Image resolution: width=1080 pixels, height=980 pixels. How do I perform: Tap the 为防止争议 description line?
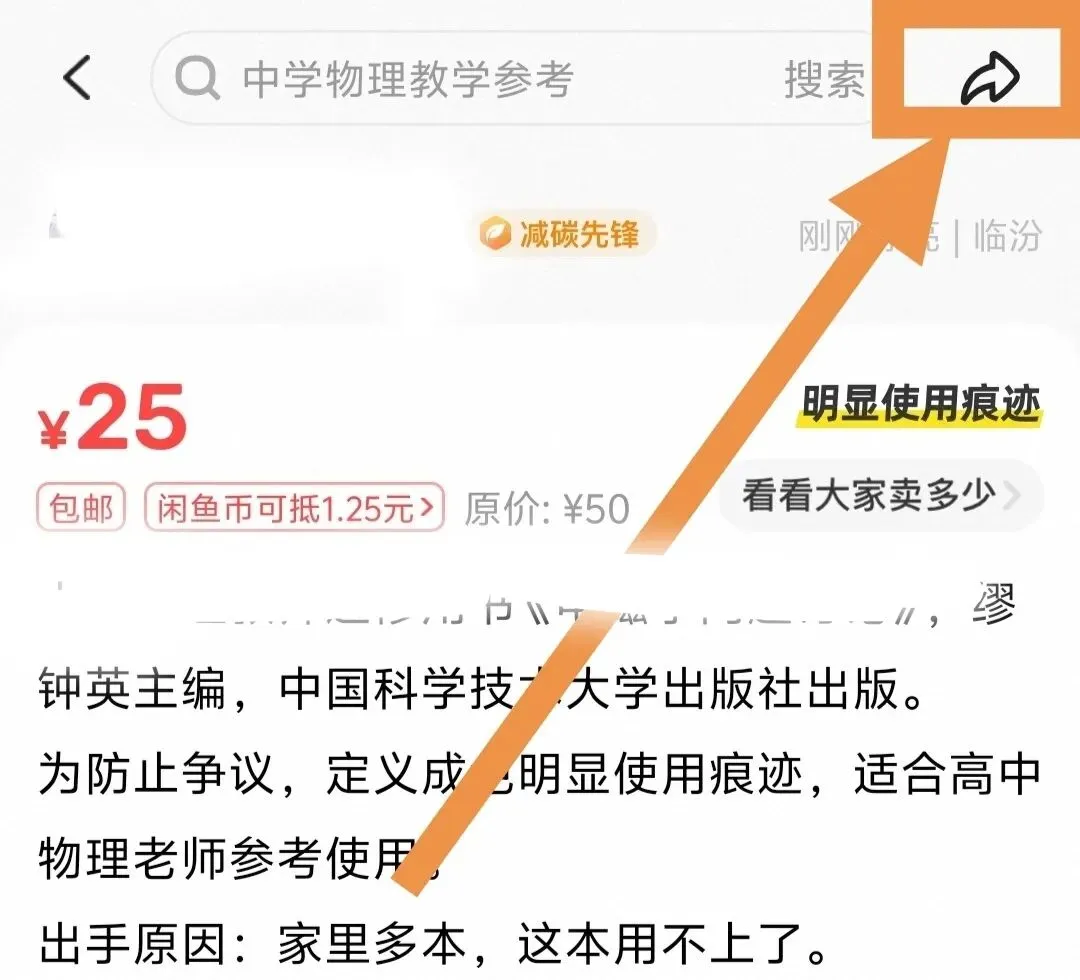click(539, 775)
